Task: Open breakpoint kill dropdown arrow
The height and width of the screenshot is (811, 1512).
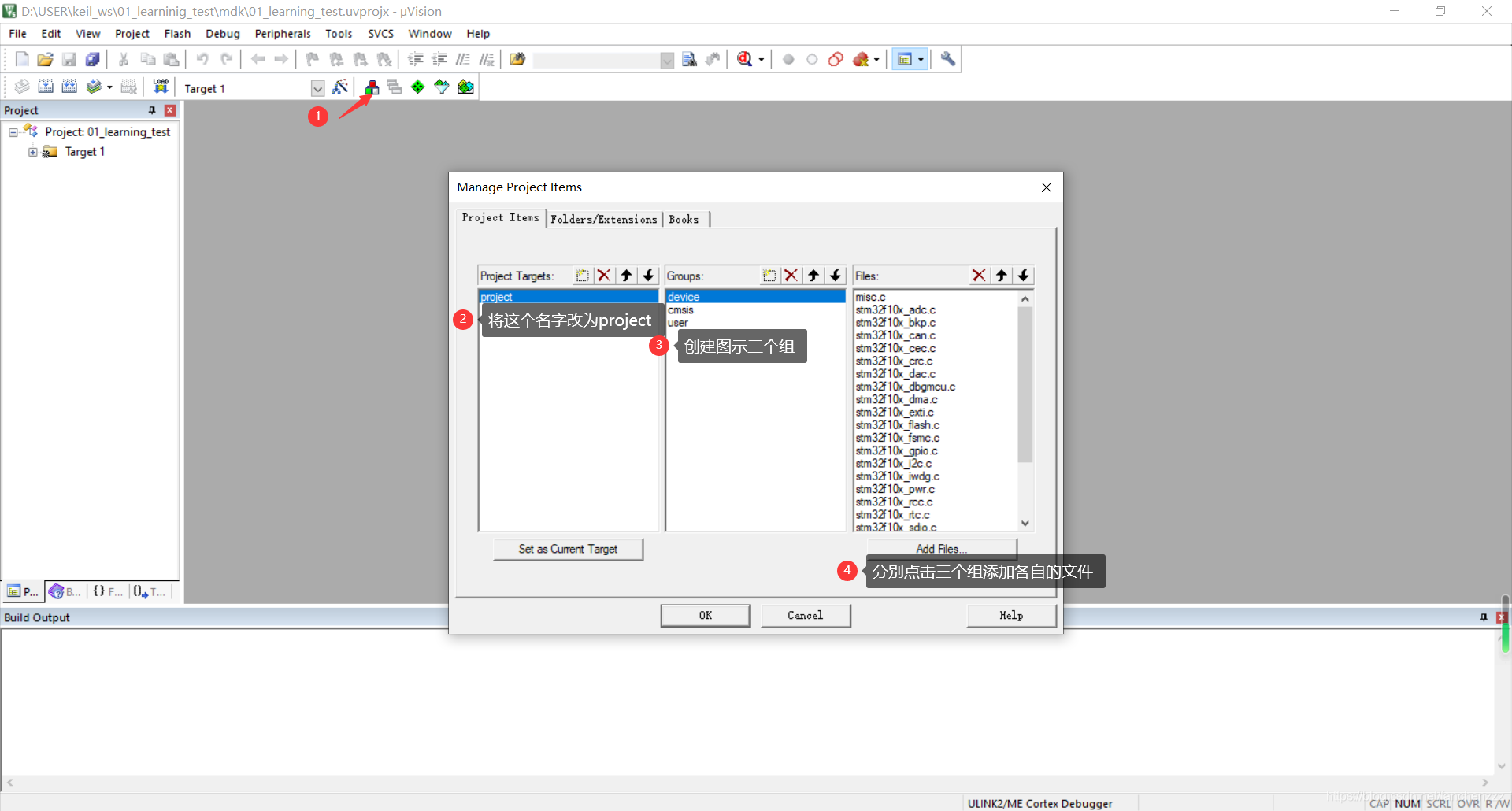Action: (x=876, y=60)
